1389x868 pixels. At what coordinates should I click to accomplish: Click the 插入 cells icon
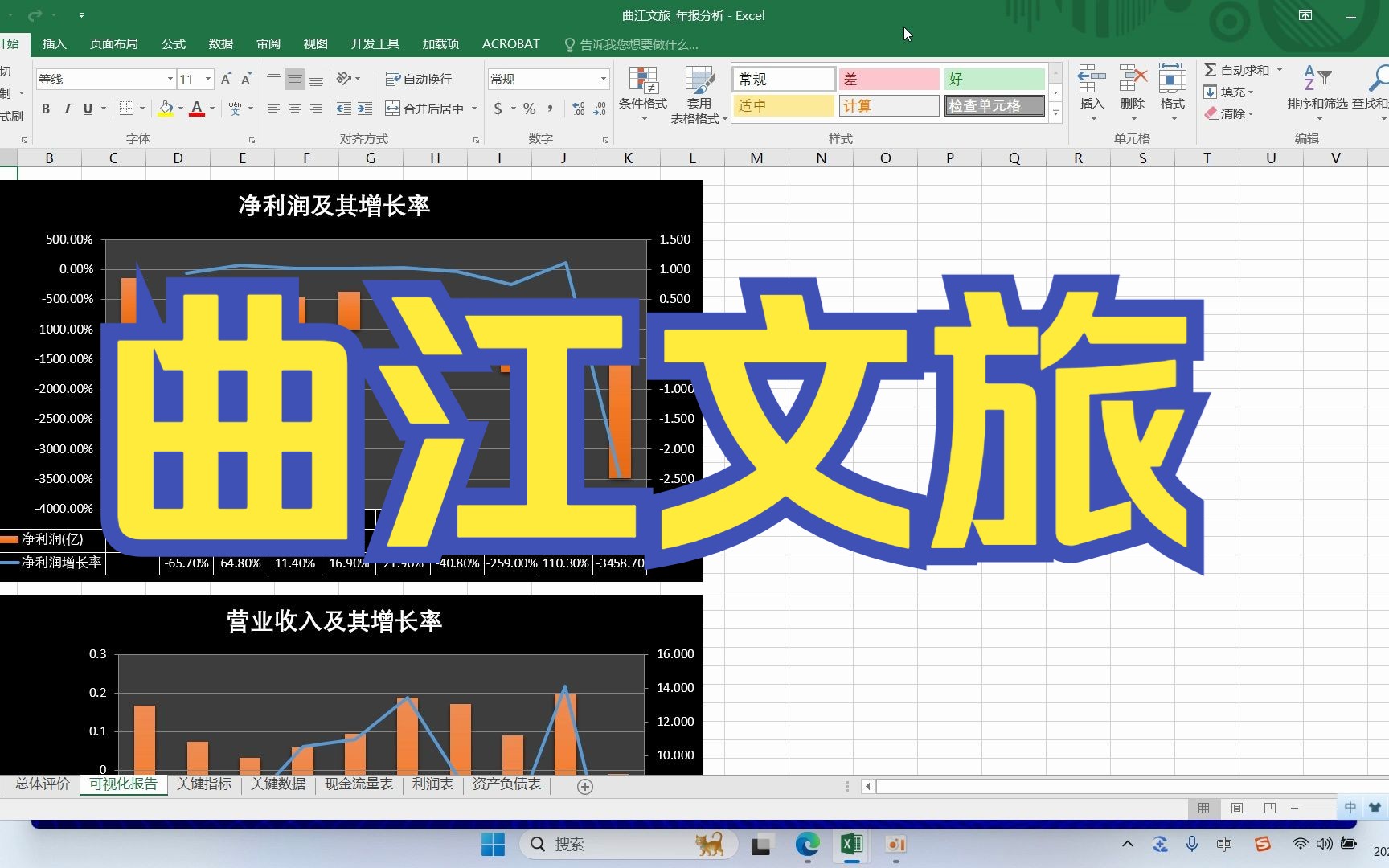point(1092,80)
